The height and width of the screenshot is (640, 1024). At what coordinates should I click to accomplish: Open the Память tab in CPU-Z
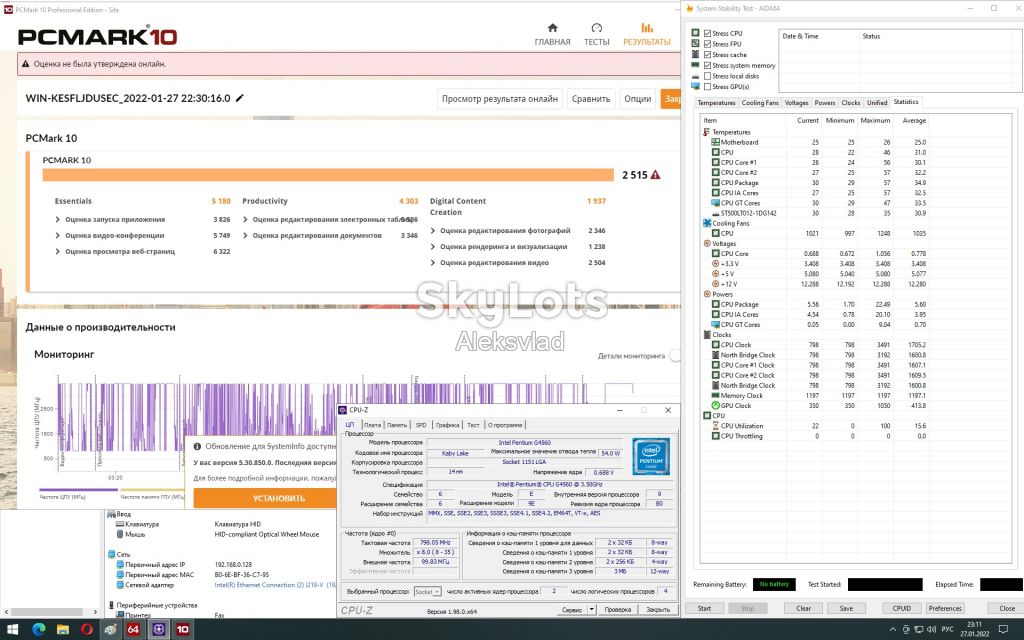(x=396, y=424)
